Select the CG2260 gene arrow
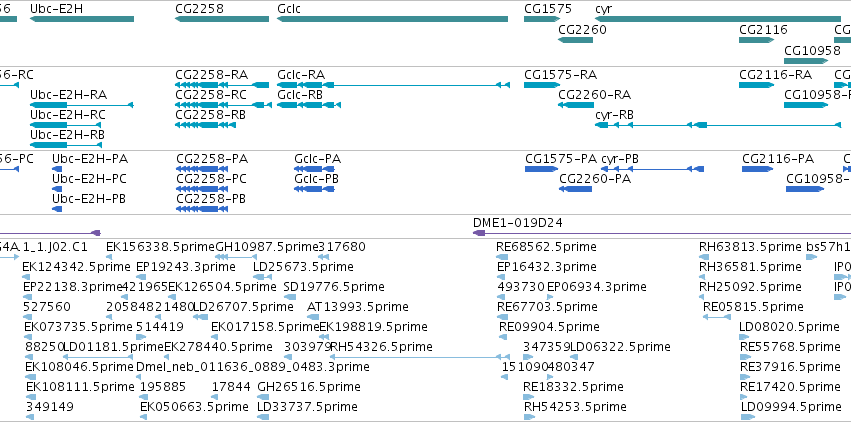The width and height of the screenshot is (851, 422). [x=575, y=40]
